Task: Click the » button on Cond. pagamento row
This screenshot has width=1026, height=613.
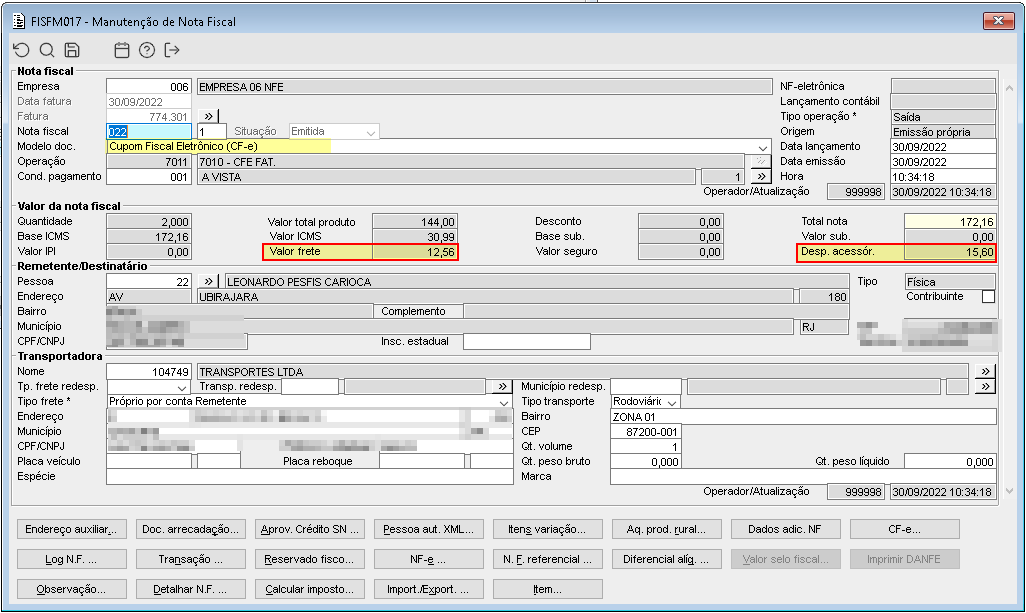Action: (760, 177)
